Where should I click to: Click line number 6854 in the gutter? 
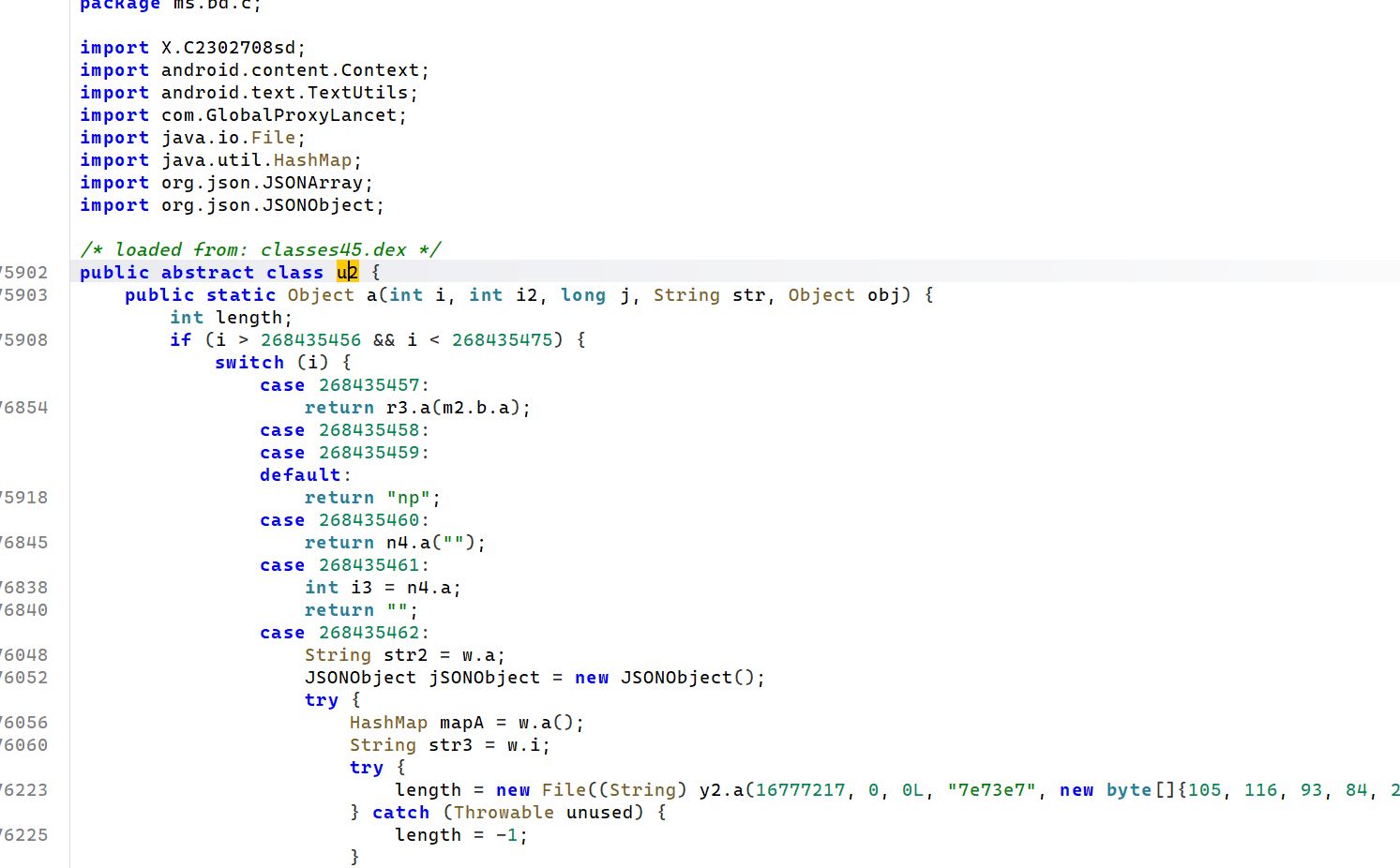24,408
